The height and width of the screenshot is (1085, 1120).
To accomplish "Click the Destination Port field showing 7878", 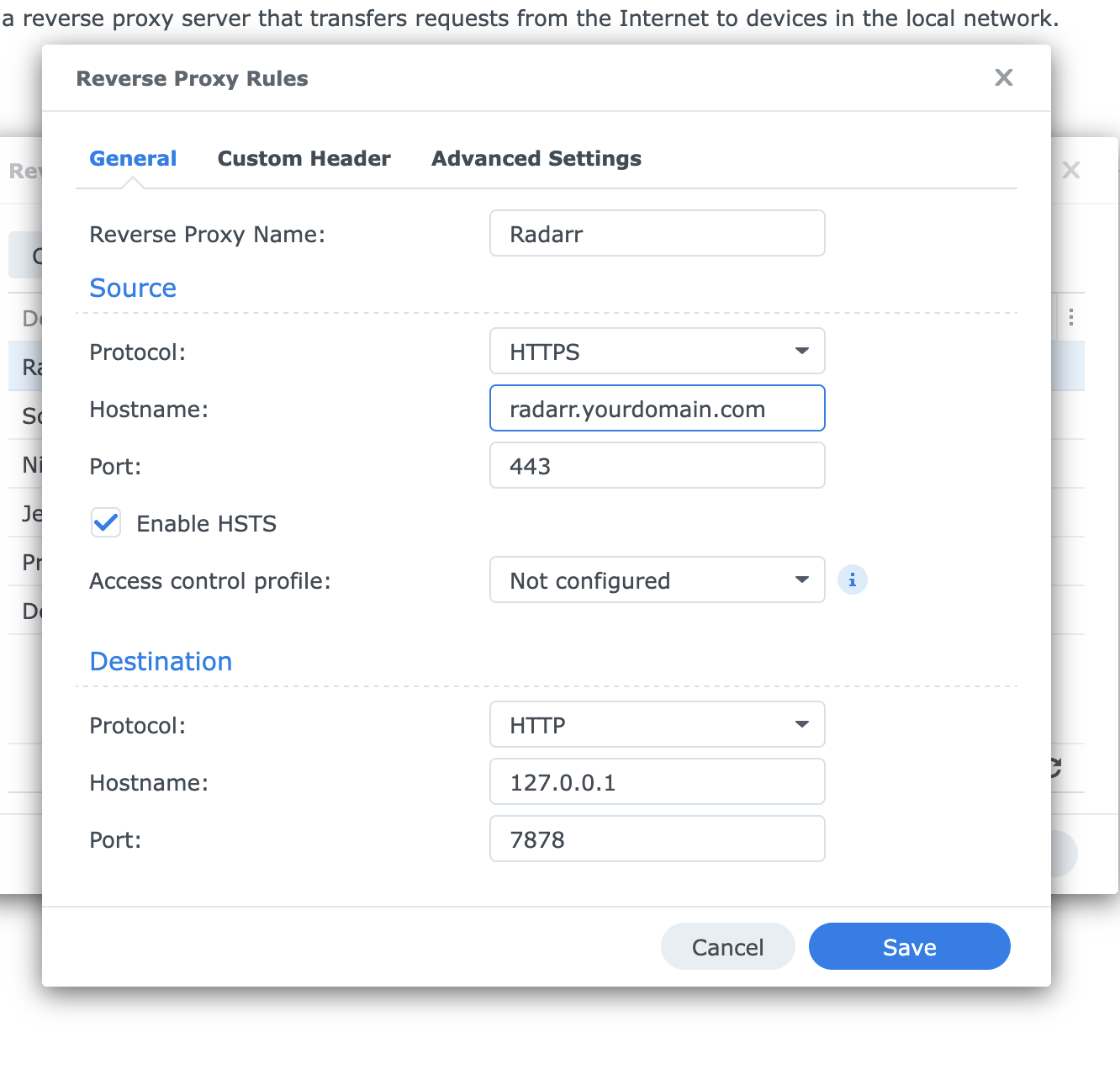I will click(657, 839).
